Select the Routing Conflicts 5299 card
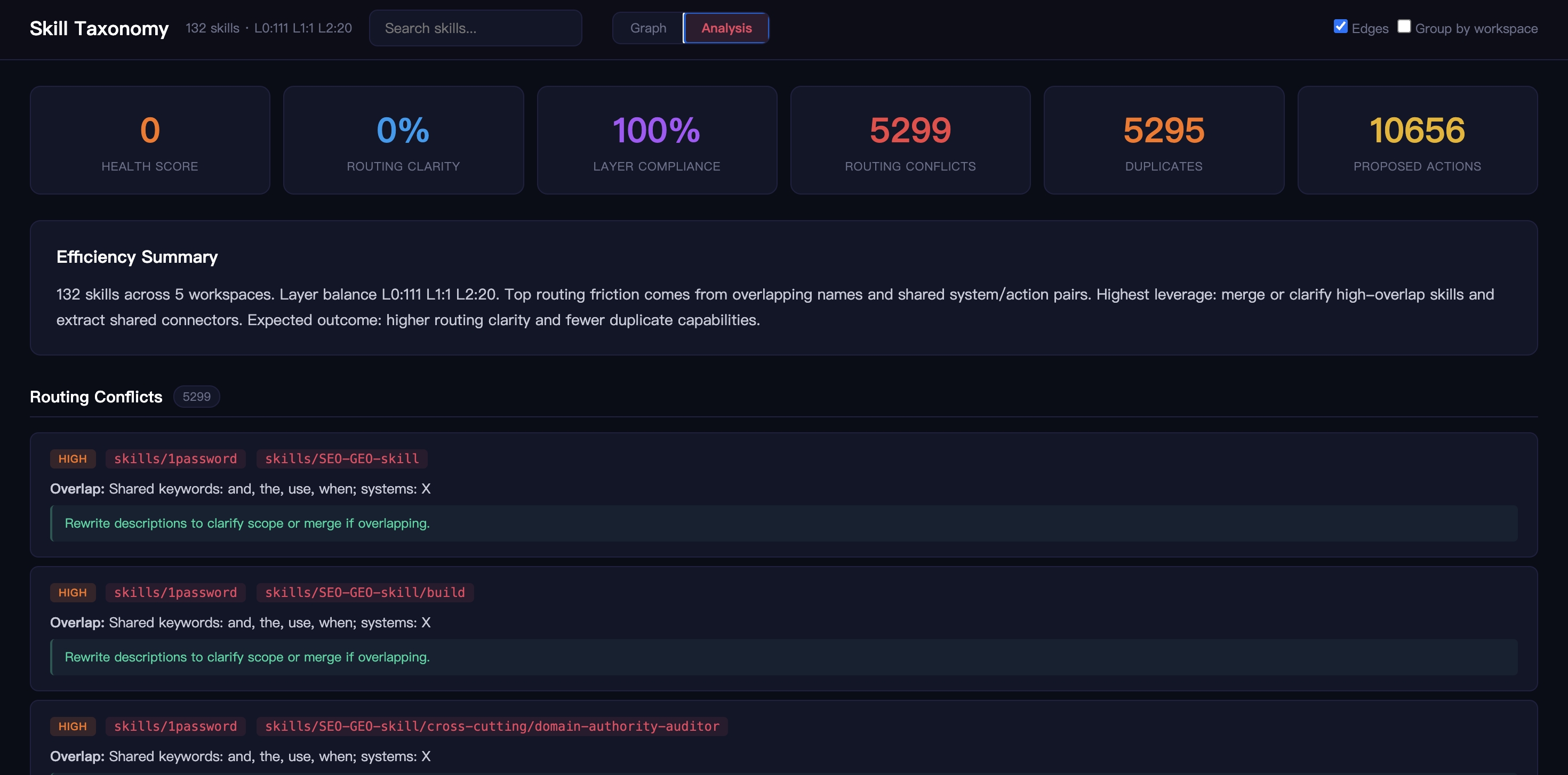 tap(910, 140)
